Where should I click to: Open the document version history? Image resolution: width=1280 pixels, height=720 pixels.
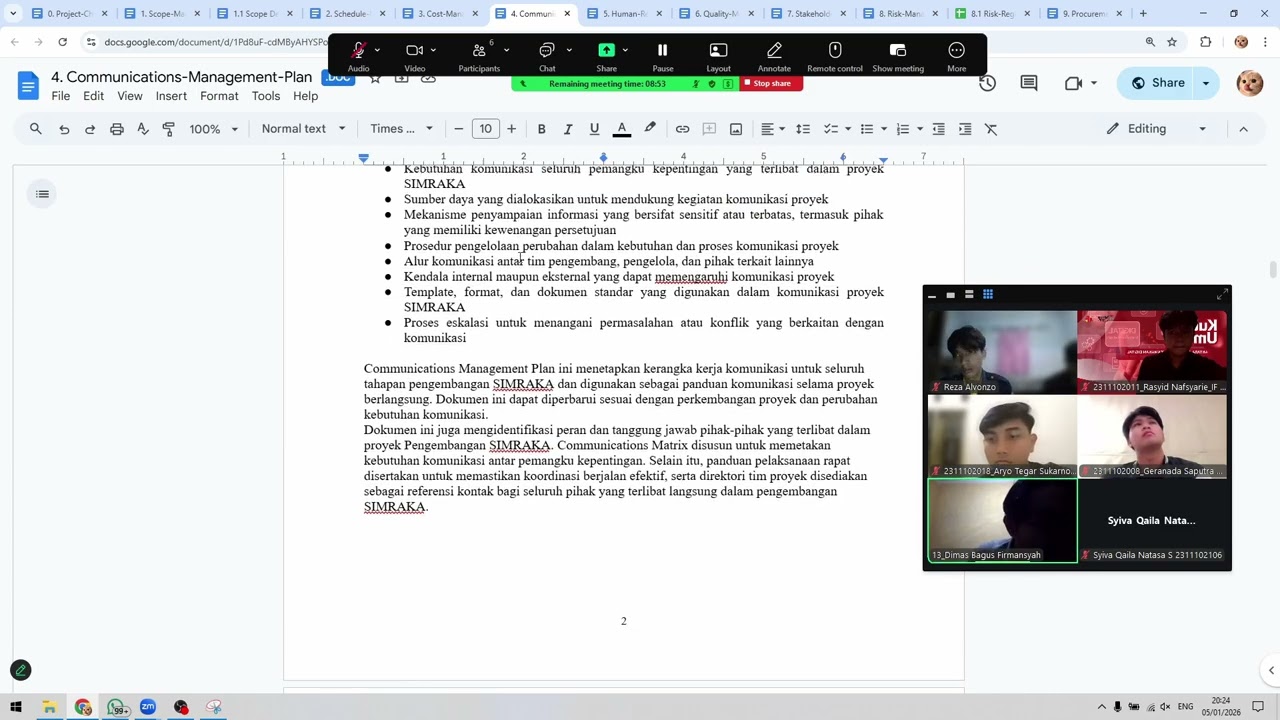[987, 83]
